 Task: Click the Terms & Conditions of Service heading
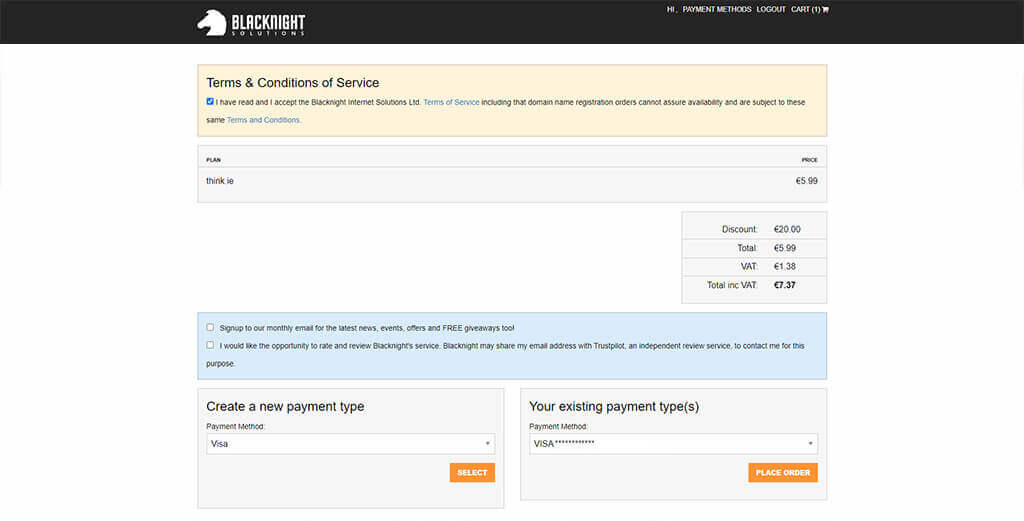coord(293,83)
